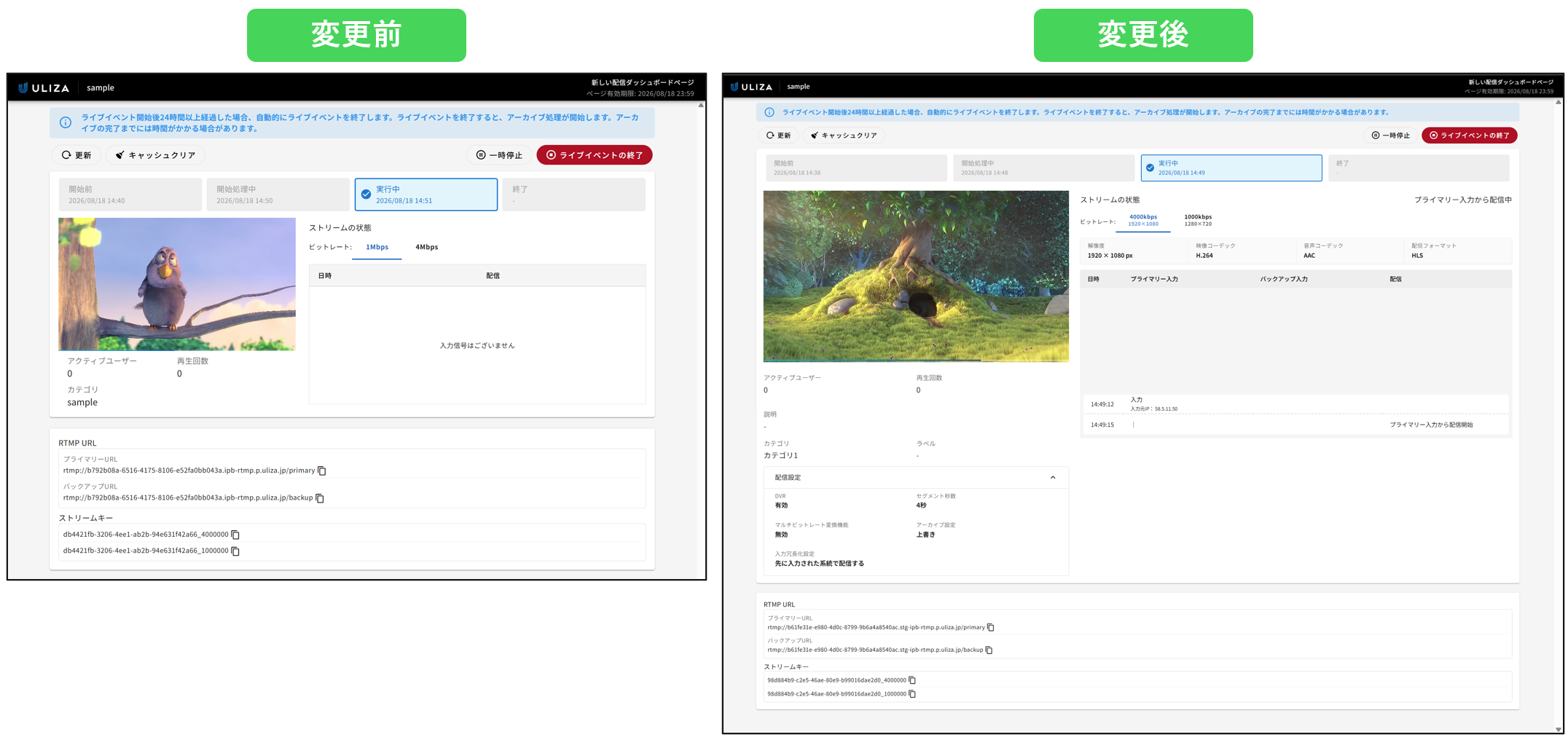Image resolution: width=1568 pixels, height=740 pixels.
Task: Click the backup RTMP URL text in 変更後 panel
Action: (x=875, y=650)
